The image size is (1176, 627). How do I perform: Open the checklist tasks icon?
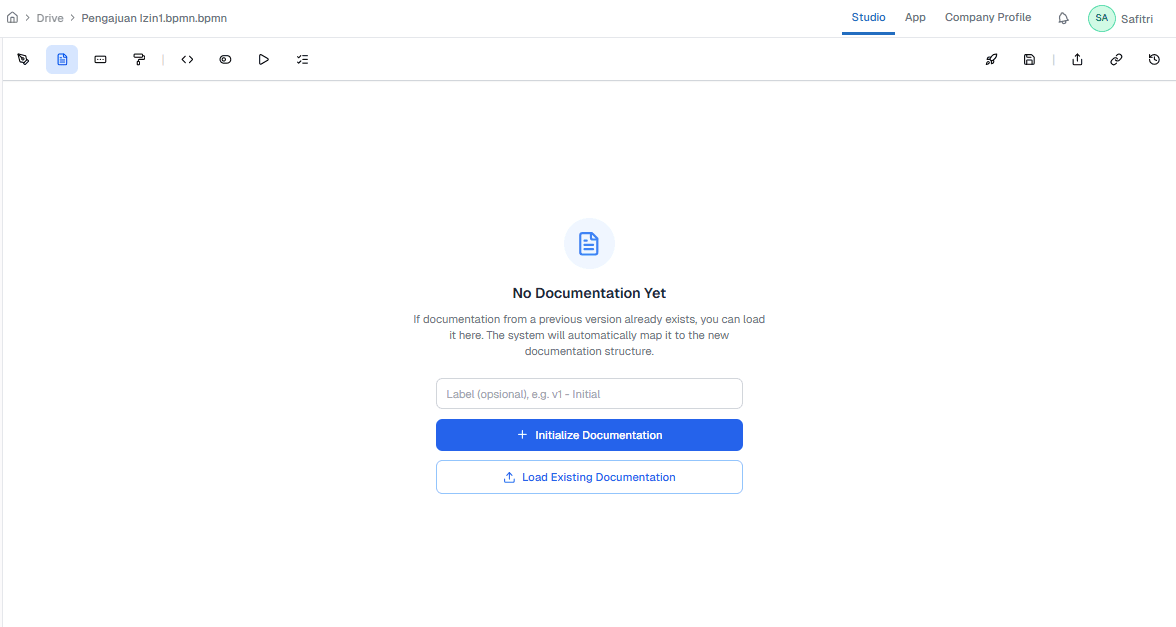pyautogui.click(x=302, y=59)
